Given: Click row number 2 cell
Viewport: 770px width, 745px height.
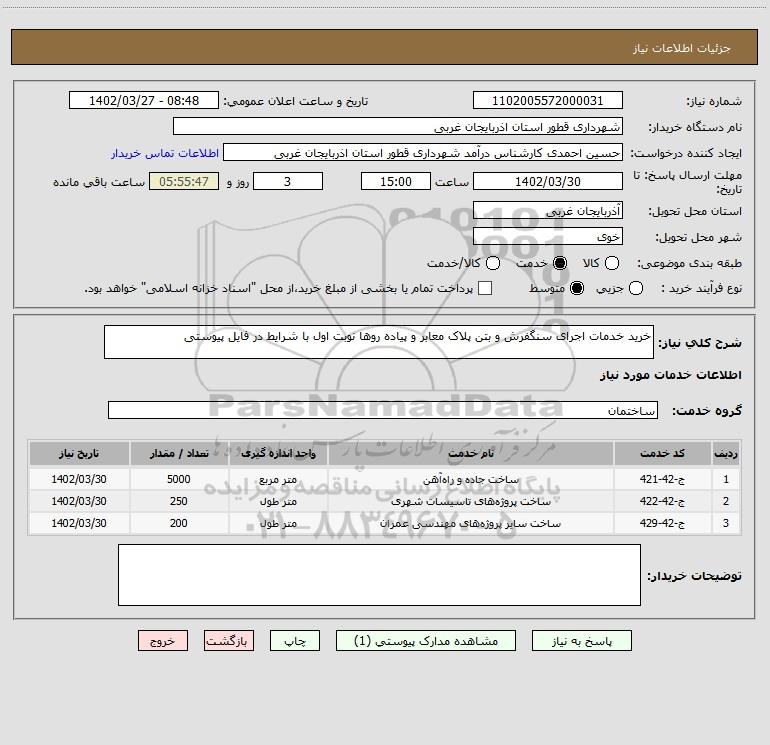Looking at the screenshot, I should coord(726,501).
